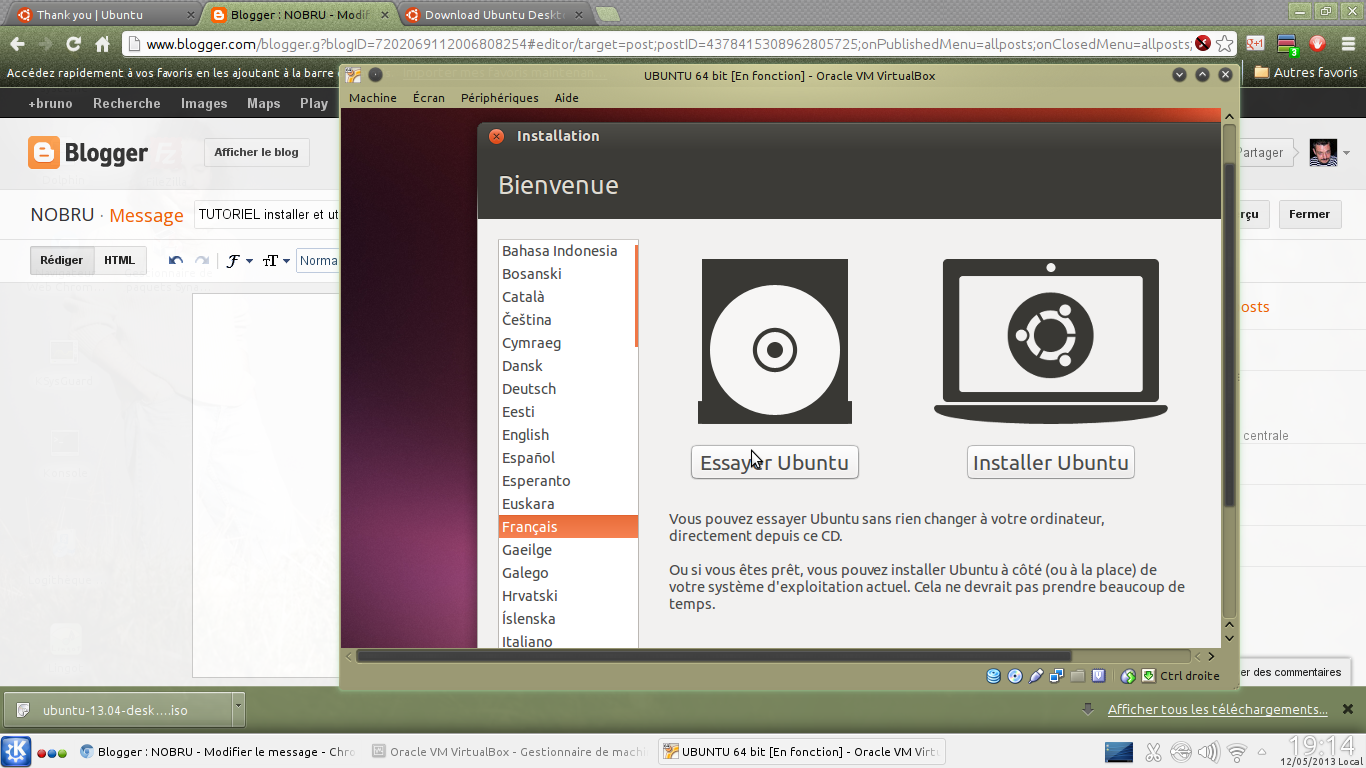Click the Chrome back arrow

pos(17,44)
